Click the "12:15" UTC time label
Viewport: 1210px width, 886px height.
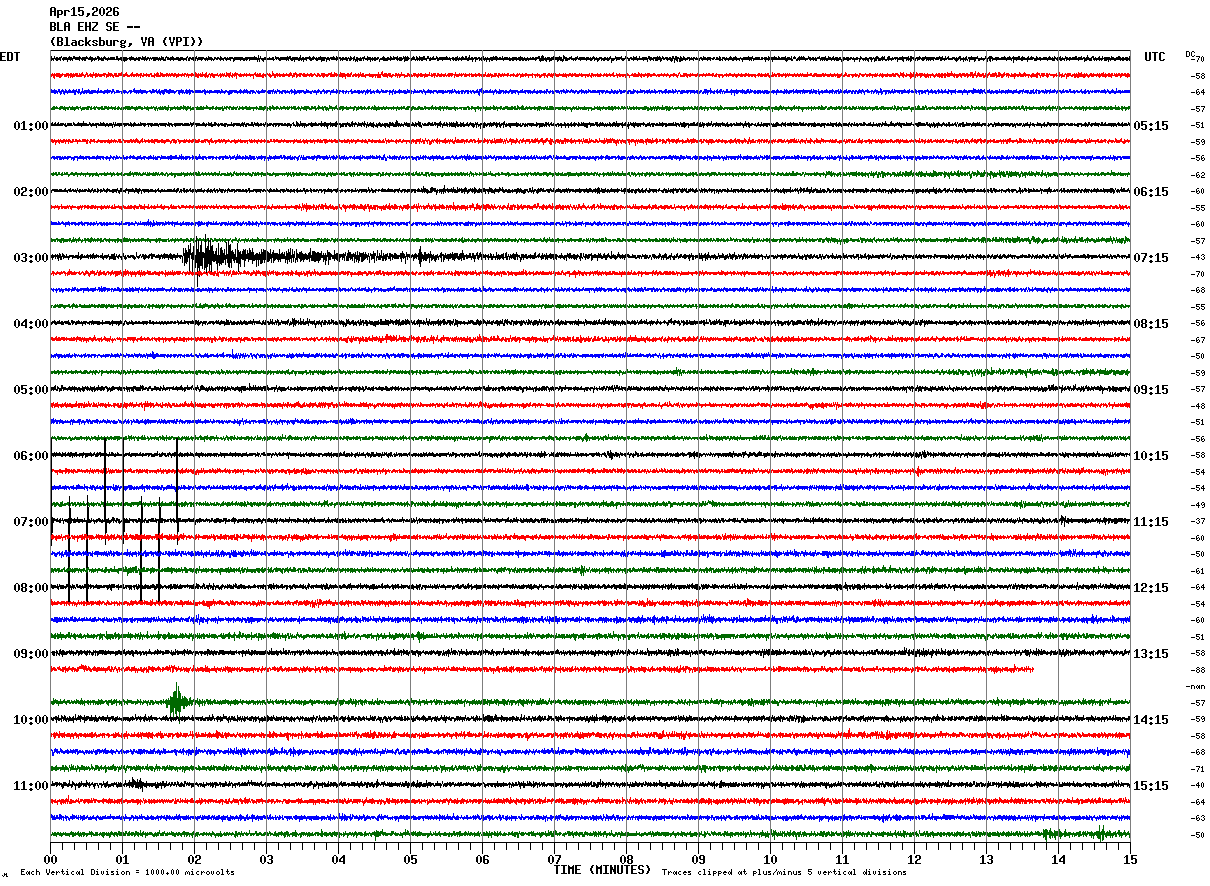click(x=1151, y=588)
